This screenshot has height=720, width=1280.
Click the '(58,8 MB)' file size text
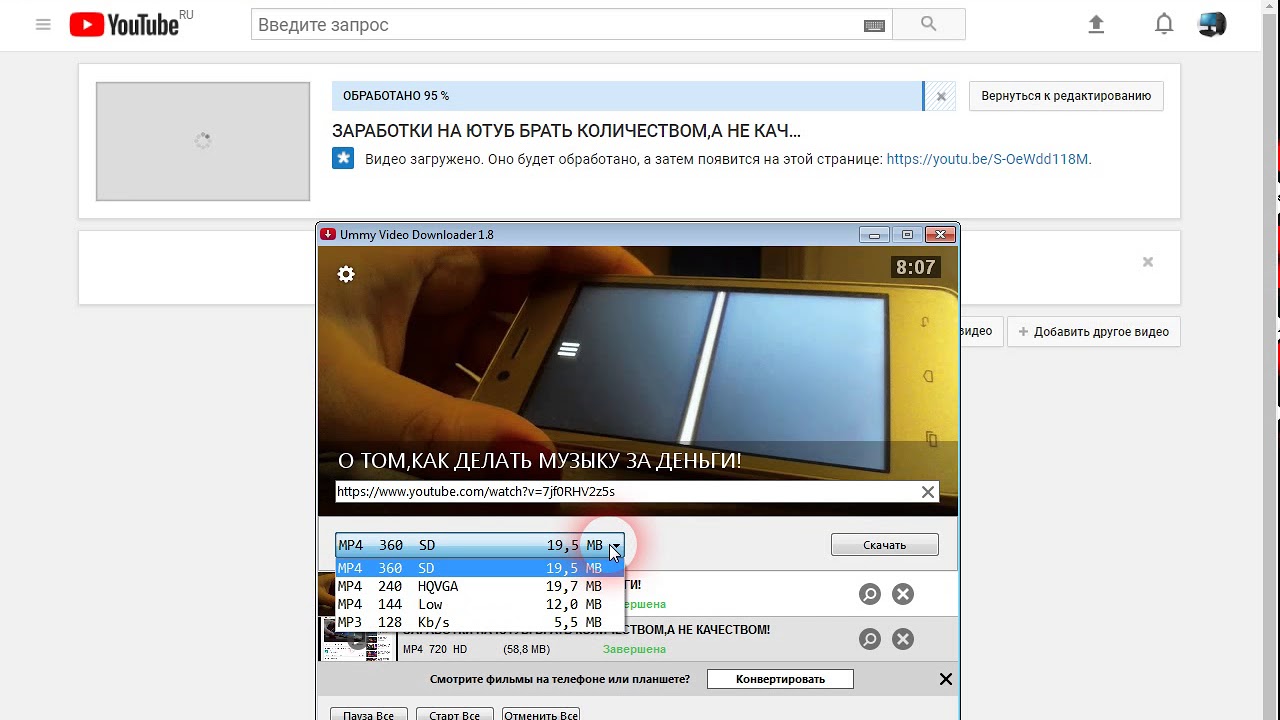pos(526,649)
